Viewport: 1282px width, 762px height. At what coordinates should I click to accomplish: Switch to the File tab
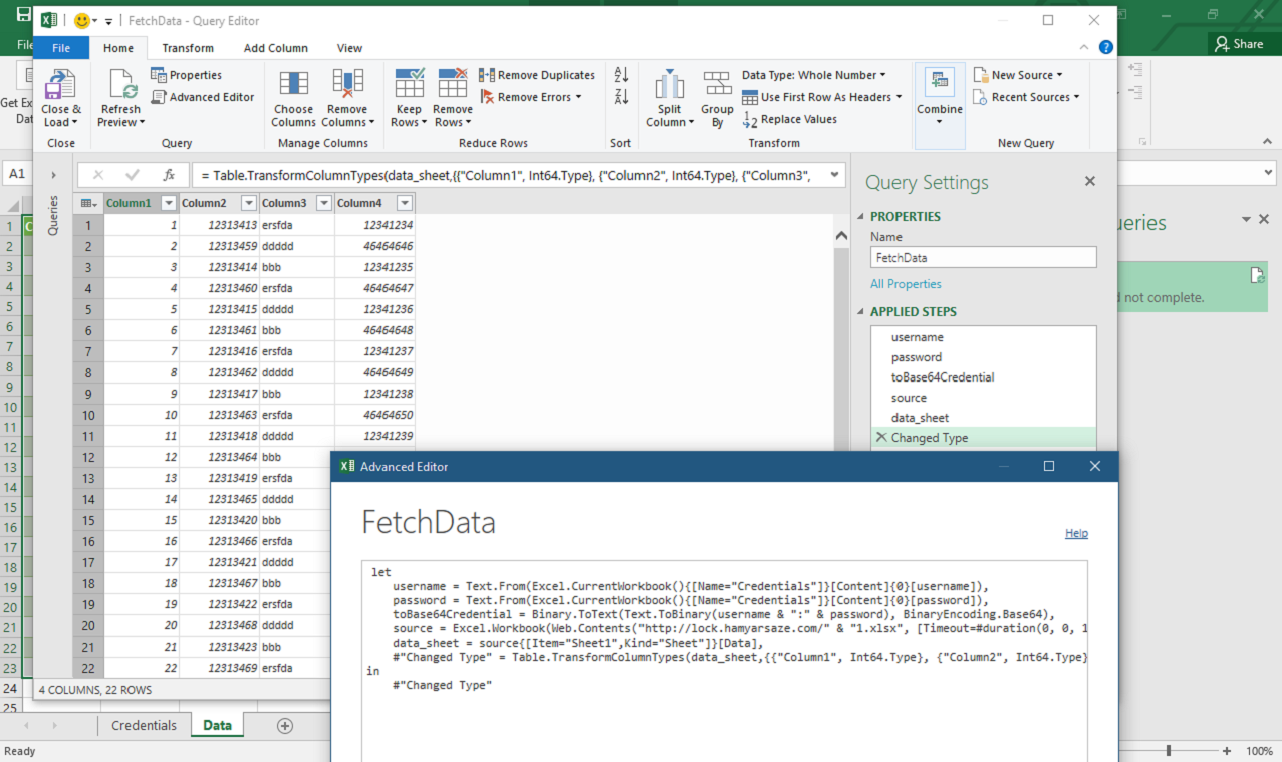(x=61, y=48)
